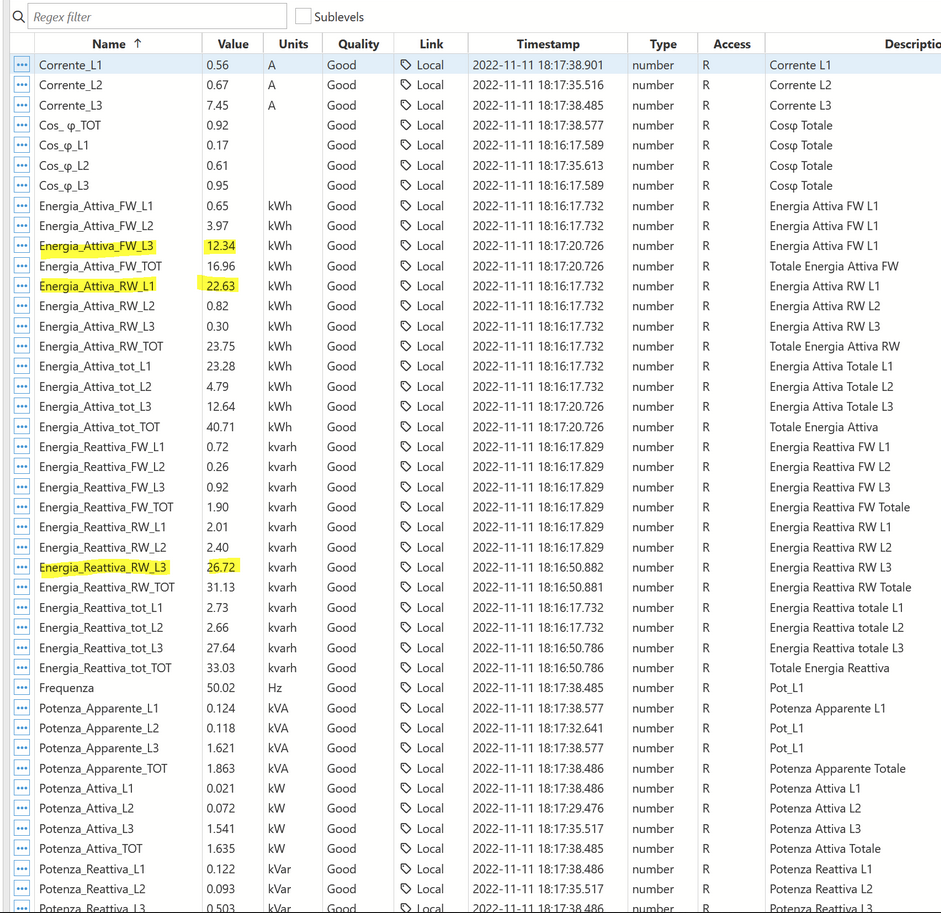Open the ellipsis menu for Corrente_L1
The height and width of the screenshot is (913, 941).
[x=22, y=65]
